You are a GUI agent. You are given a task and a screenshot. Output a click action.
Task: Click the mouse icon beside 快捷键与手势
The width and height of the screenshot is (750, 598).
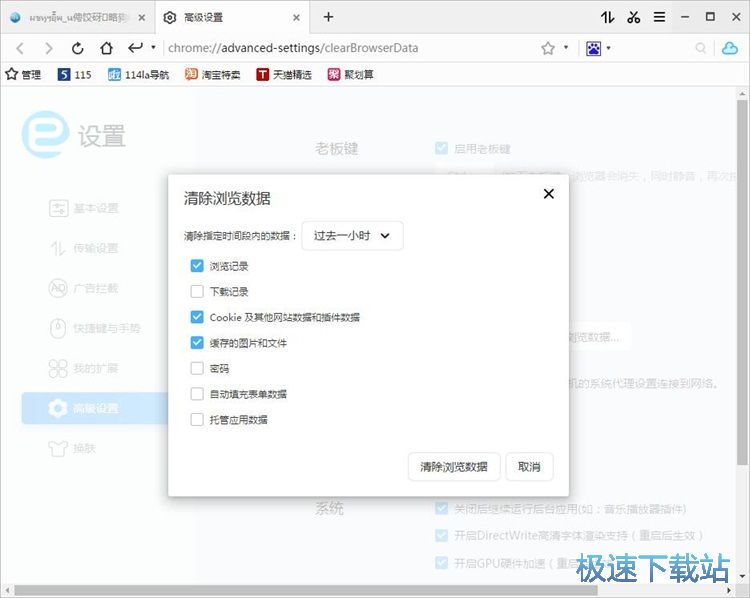(x=58, y=328)
